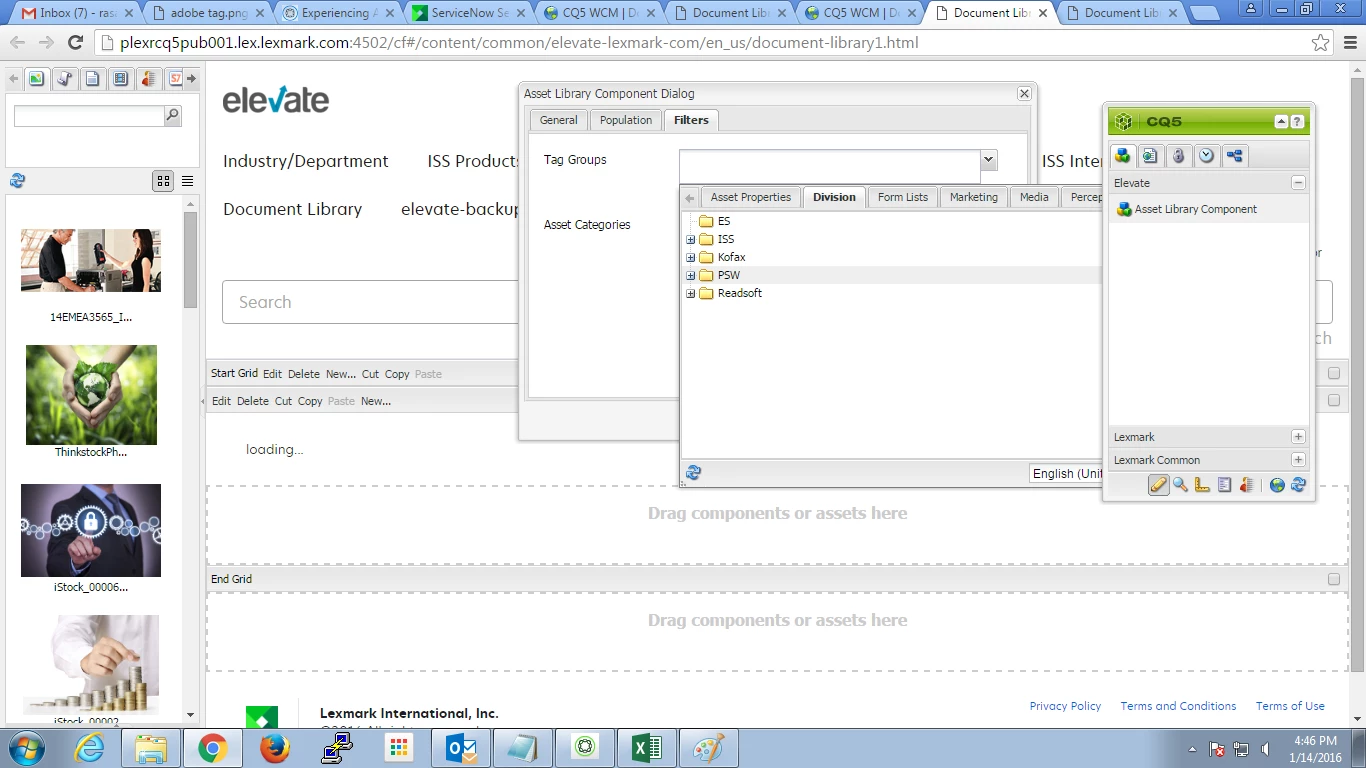Show previous content finder tabs with left arrow
1366x768 pixels.
[14, 79]
